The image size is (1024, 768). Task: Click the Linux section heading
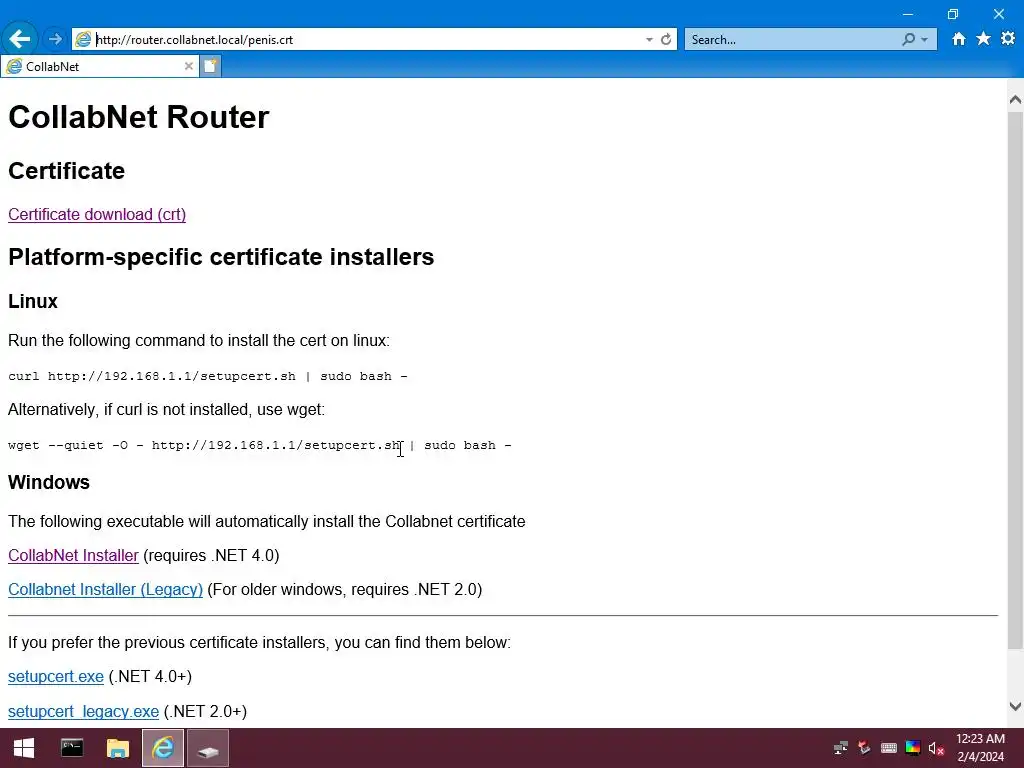coord(33,301)
